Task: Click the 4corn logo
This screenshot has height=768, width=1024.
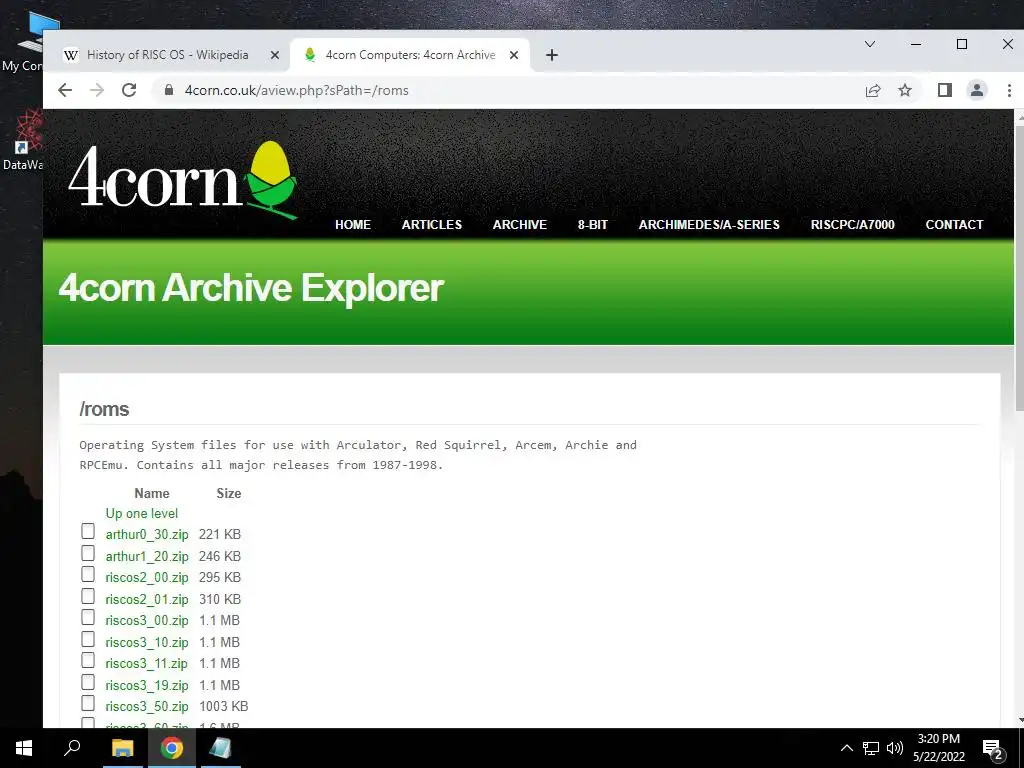Action: click(x=183, y=179)
